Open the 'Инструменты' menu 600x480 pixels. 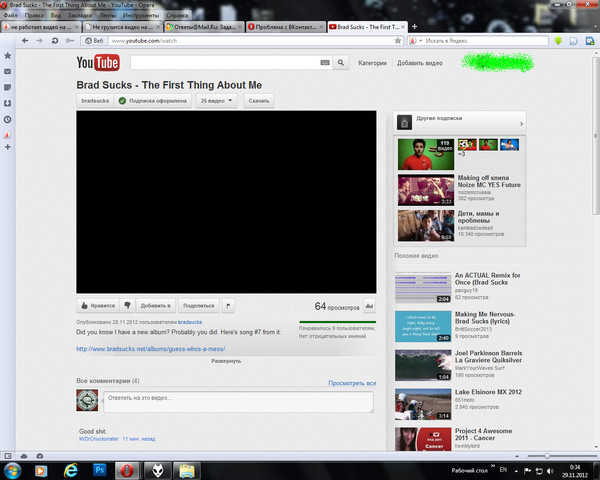[x=141, y=15]
